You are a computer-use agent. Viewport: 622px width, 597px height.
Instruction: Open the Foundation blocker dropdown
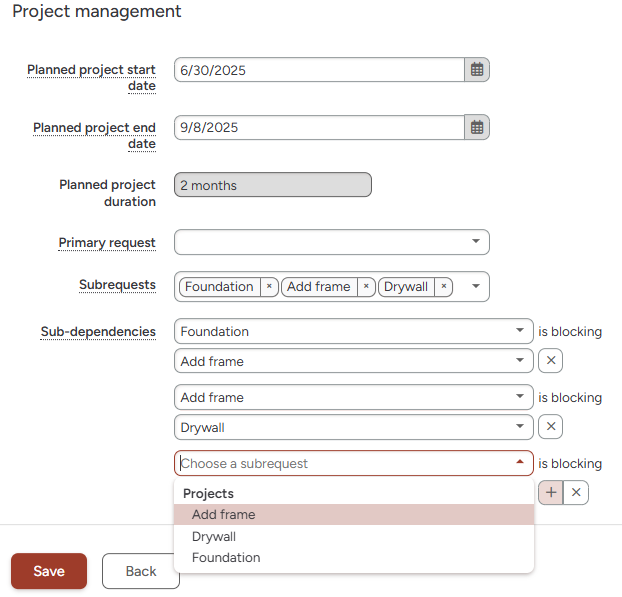coord(353,331)
